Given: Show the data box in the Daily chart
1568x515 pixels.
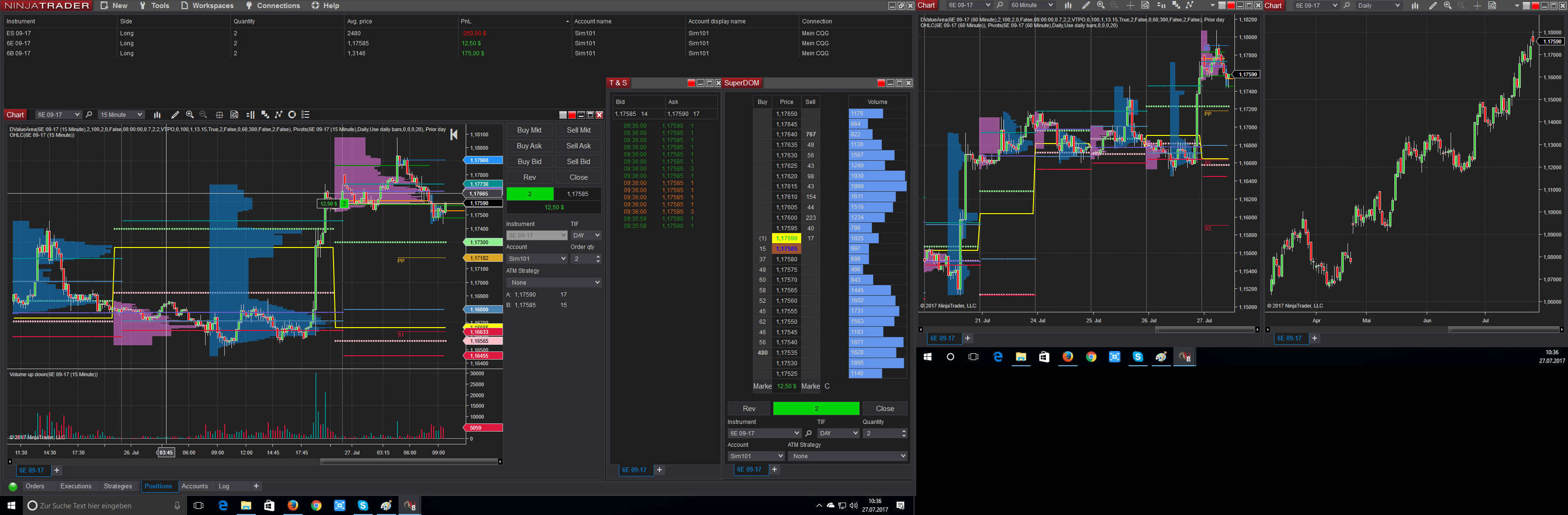Looking at the screenshot, I should coord(1492,5).
